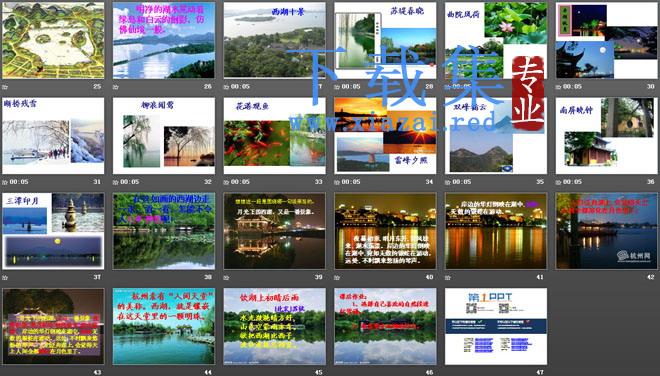Click the transition star beneath slide 31
The height and width of the screenshot is (376, 660).
(5, 182)
